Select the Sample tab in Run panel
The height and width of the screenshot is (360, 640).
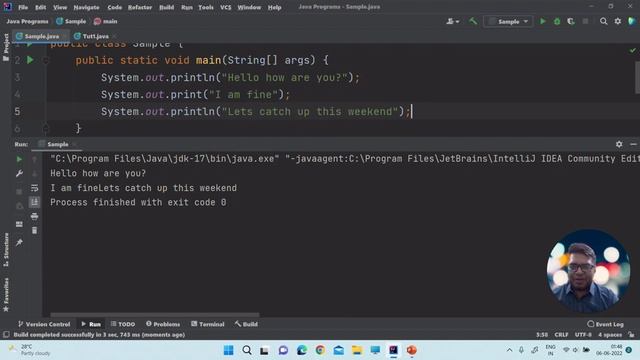(58, 144)
